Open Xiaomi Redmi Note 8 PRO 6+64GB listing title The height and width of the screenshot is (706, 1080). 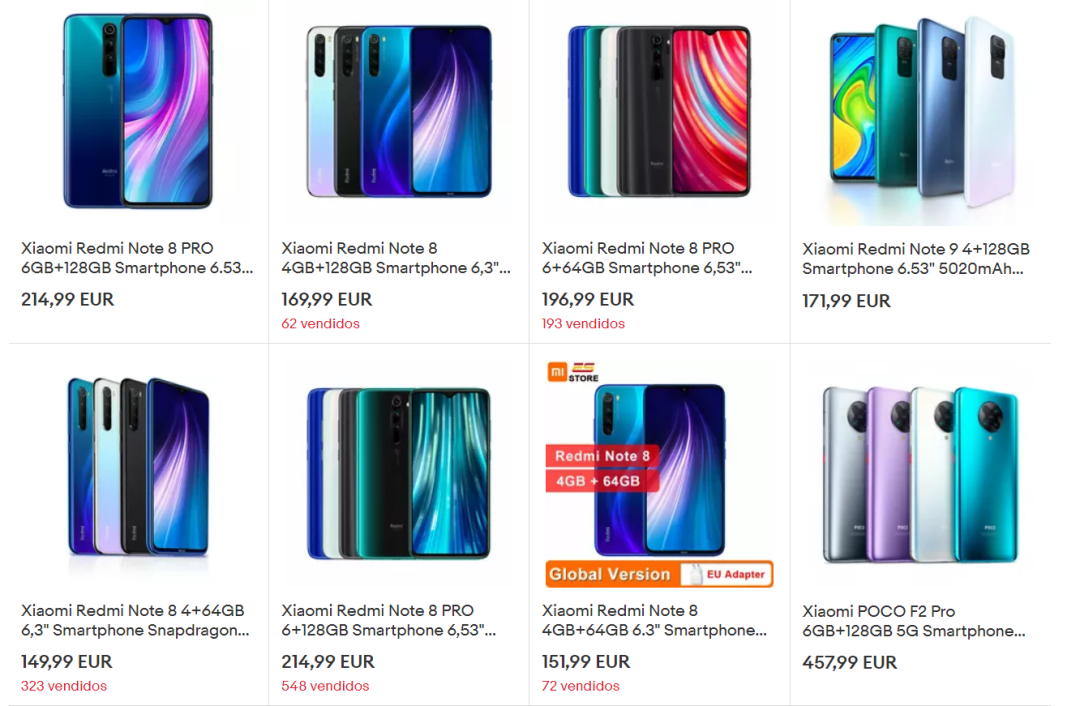pyautogui.click(x=647, y=258)
